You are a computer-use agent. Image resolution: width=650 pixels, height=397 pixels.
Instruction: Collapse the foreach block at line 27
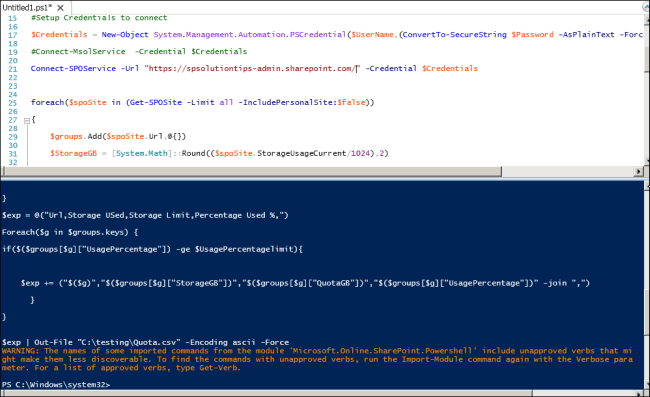point(27,121)
